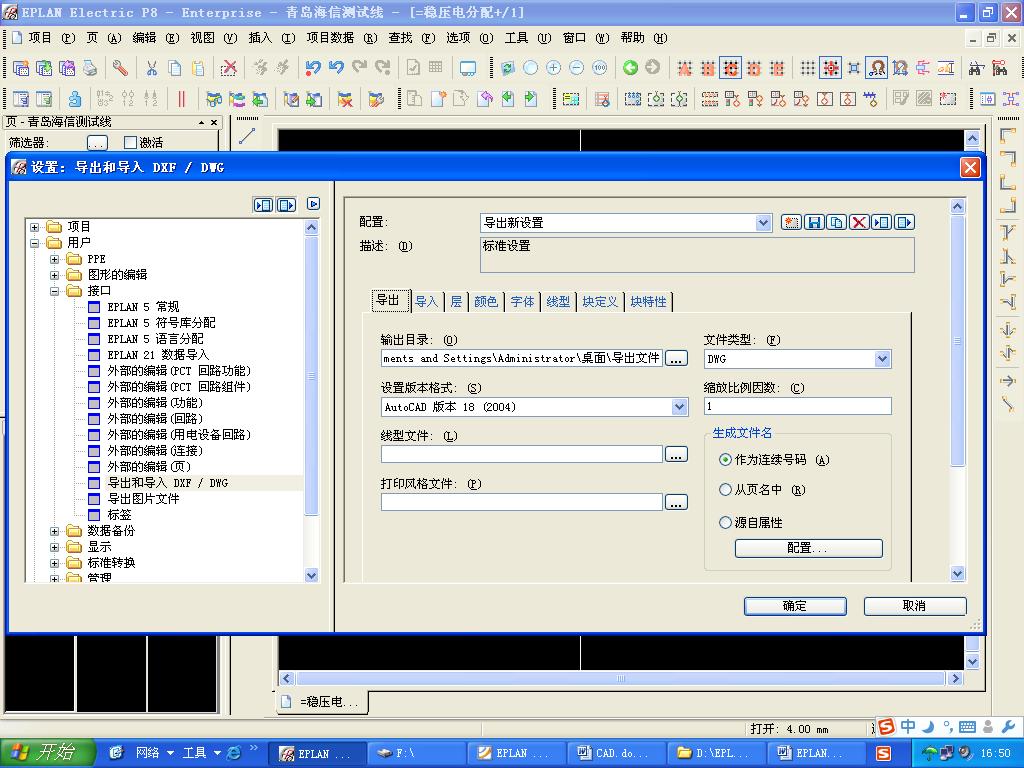The image size is (1024, 768).
Task: Click the Undo icon
Action: pos(314,68)
